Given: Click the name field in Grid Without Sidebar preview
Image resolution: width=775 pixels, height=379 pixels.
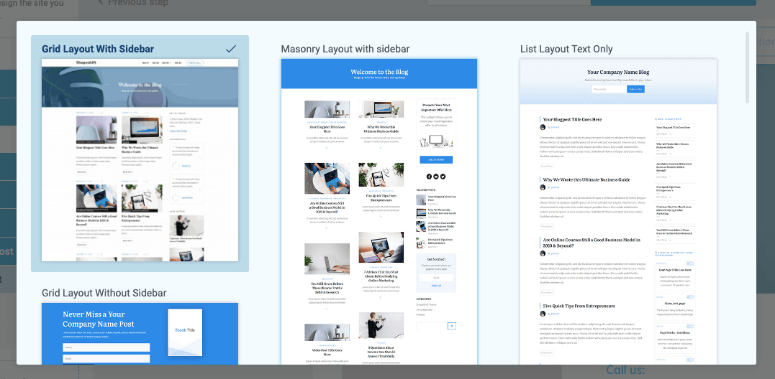Looking at the screenshot, I should click(x=106, y=347).
